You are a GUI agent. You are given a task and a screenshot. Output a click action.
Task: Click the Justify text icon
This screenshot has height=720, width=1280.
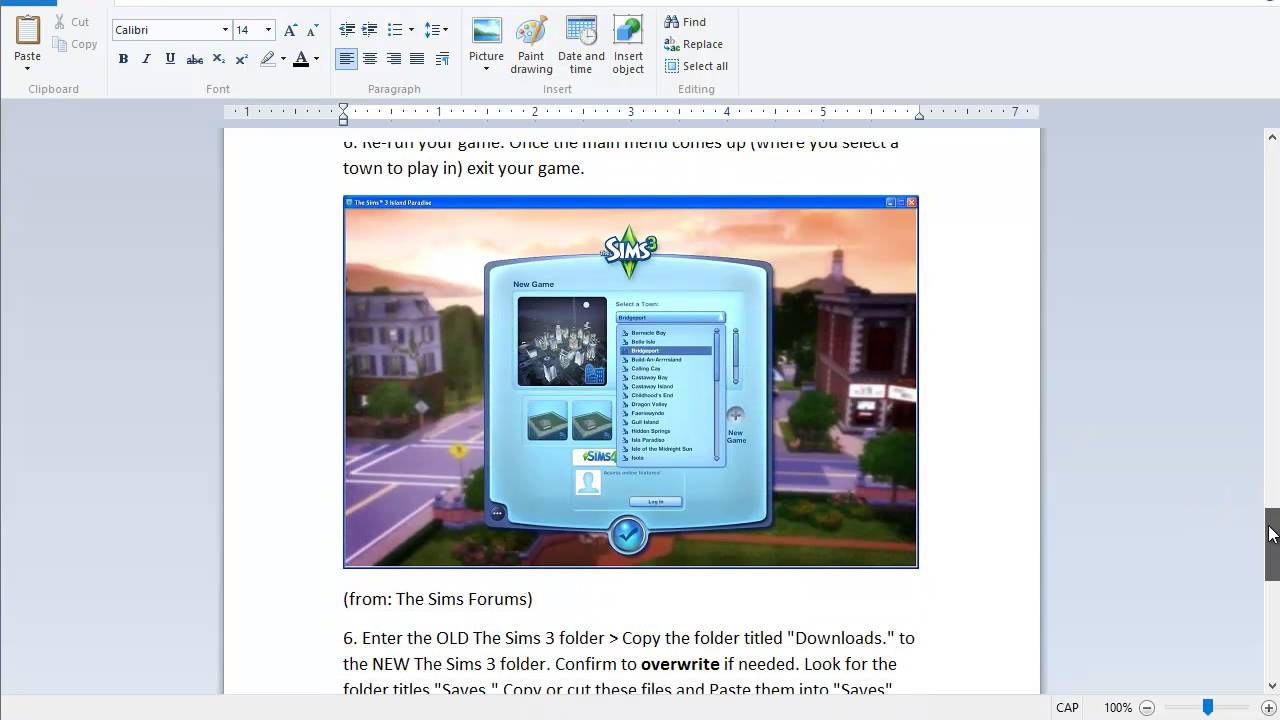coord(417,59)
